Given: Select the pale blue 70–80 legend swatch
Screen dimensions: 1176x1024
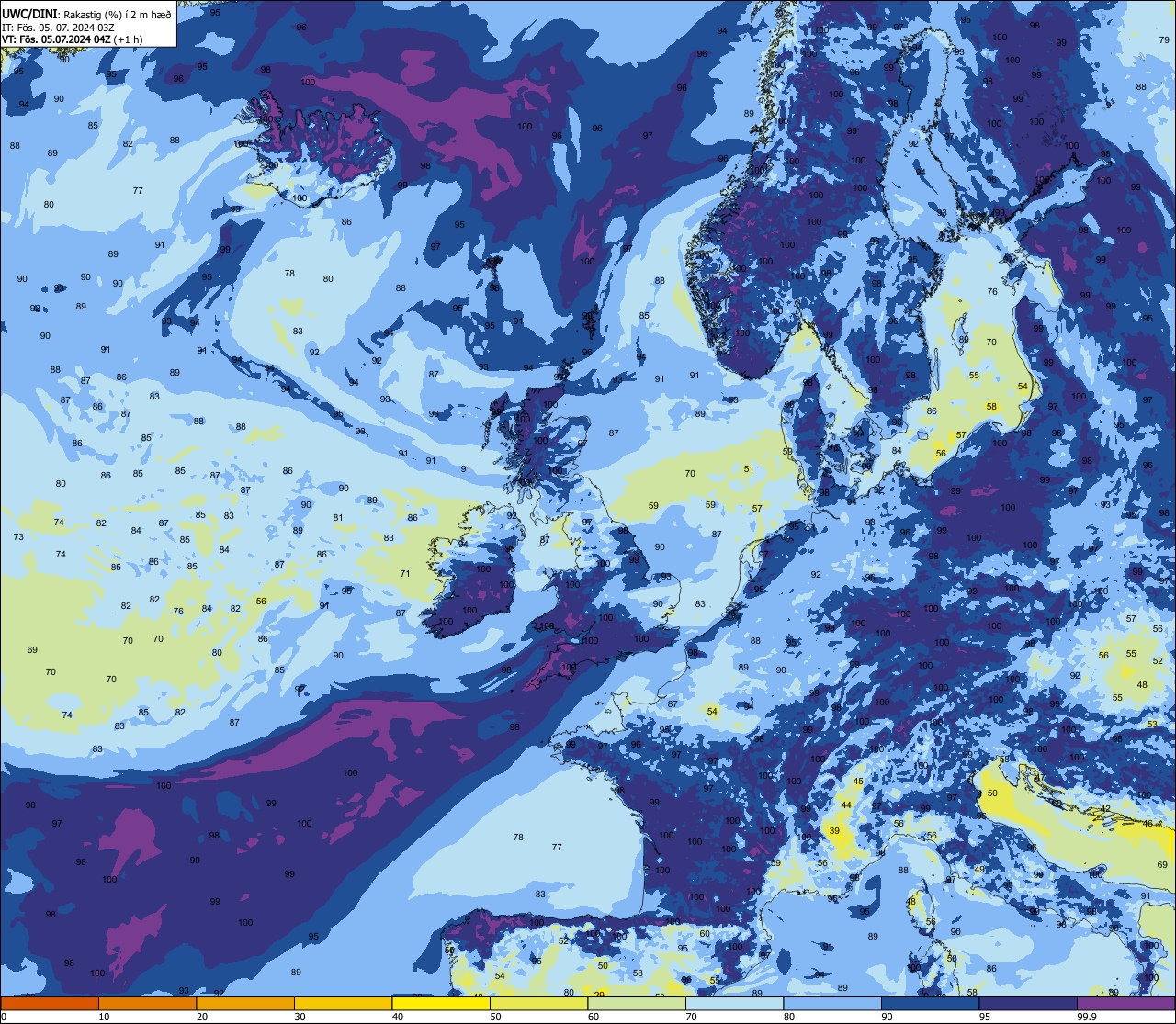Looking at the screenshot, I should tap(734, 1004).
